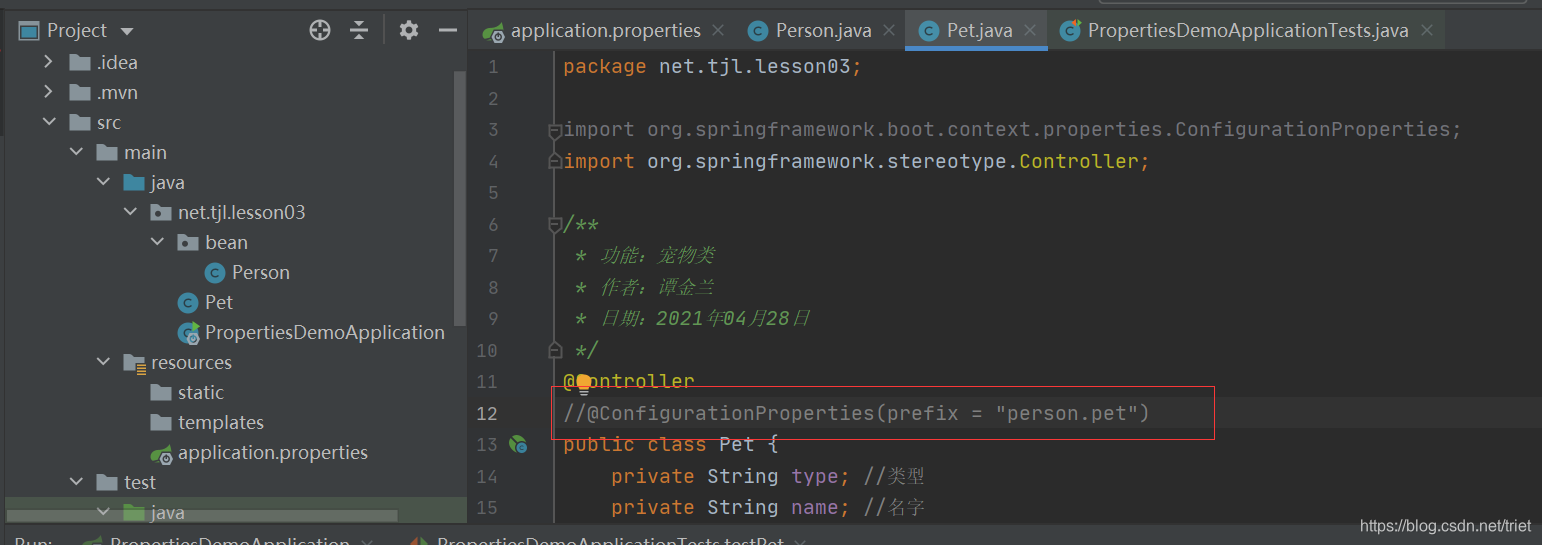Fold the Javadoc comment on line 6

(555, 225)
